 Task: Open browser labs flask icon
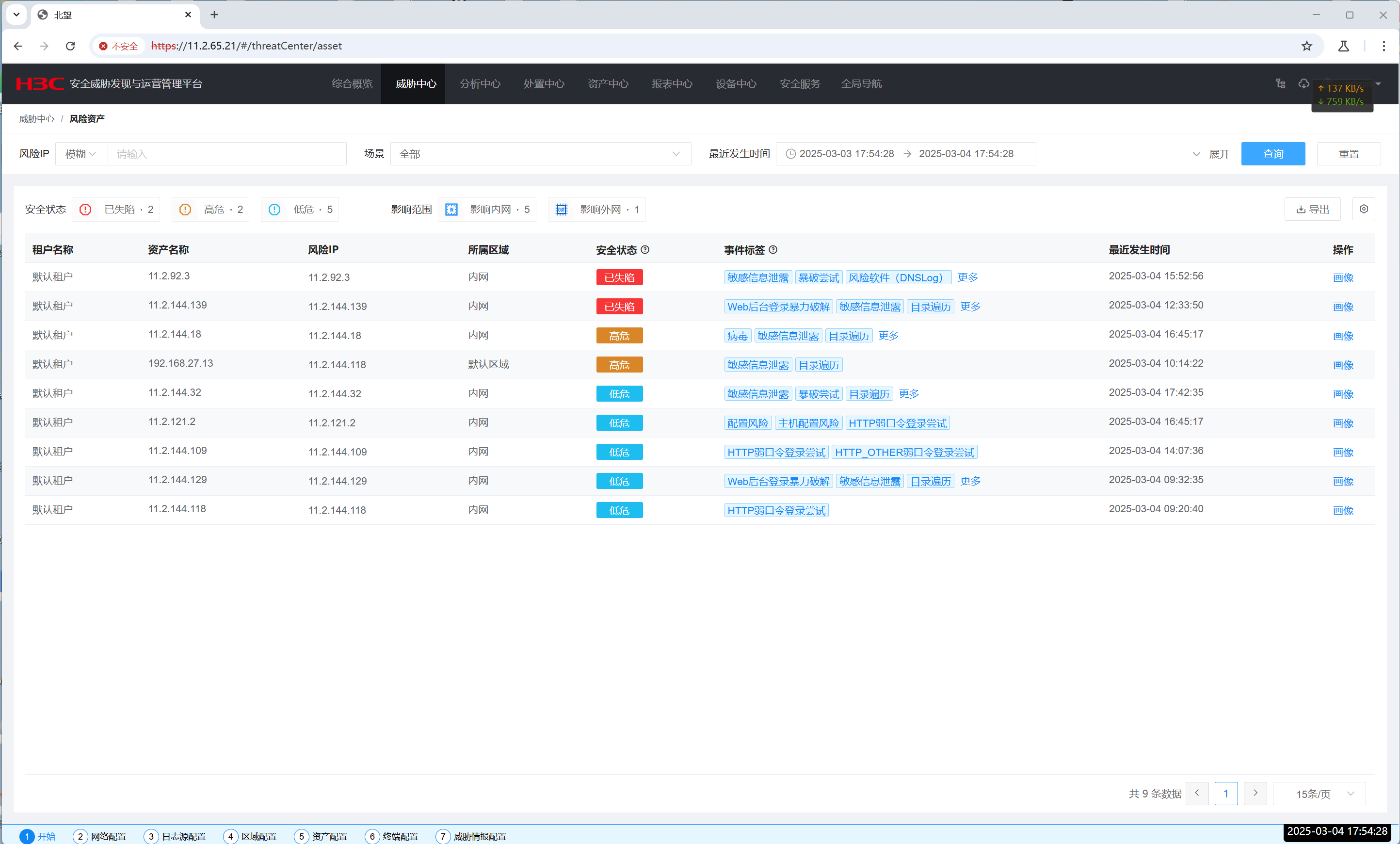click(1343, 46)
